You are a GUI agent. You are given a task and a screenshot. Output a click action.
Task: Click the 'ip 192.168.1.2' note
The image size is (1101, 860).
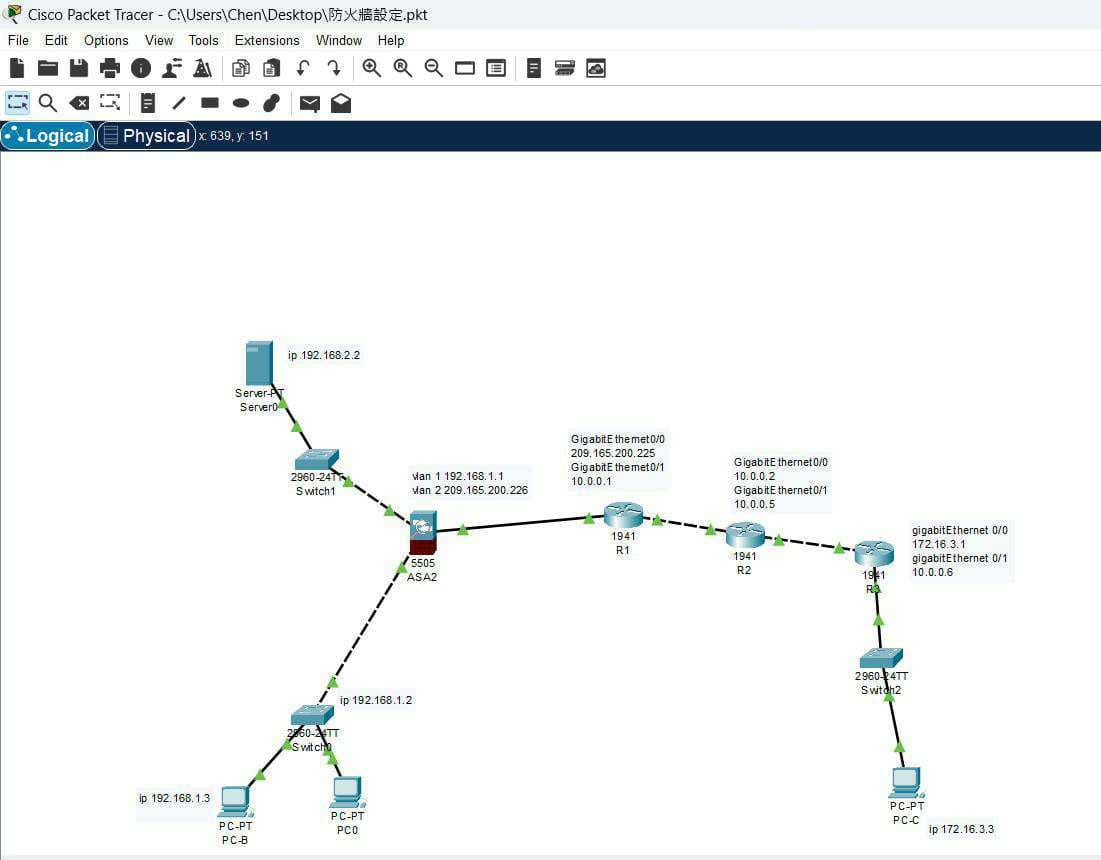point(376,700)
